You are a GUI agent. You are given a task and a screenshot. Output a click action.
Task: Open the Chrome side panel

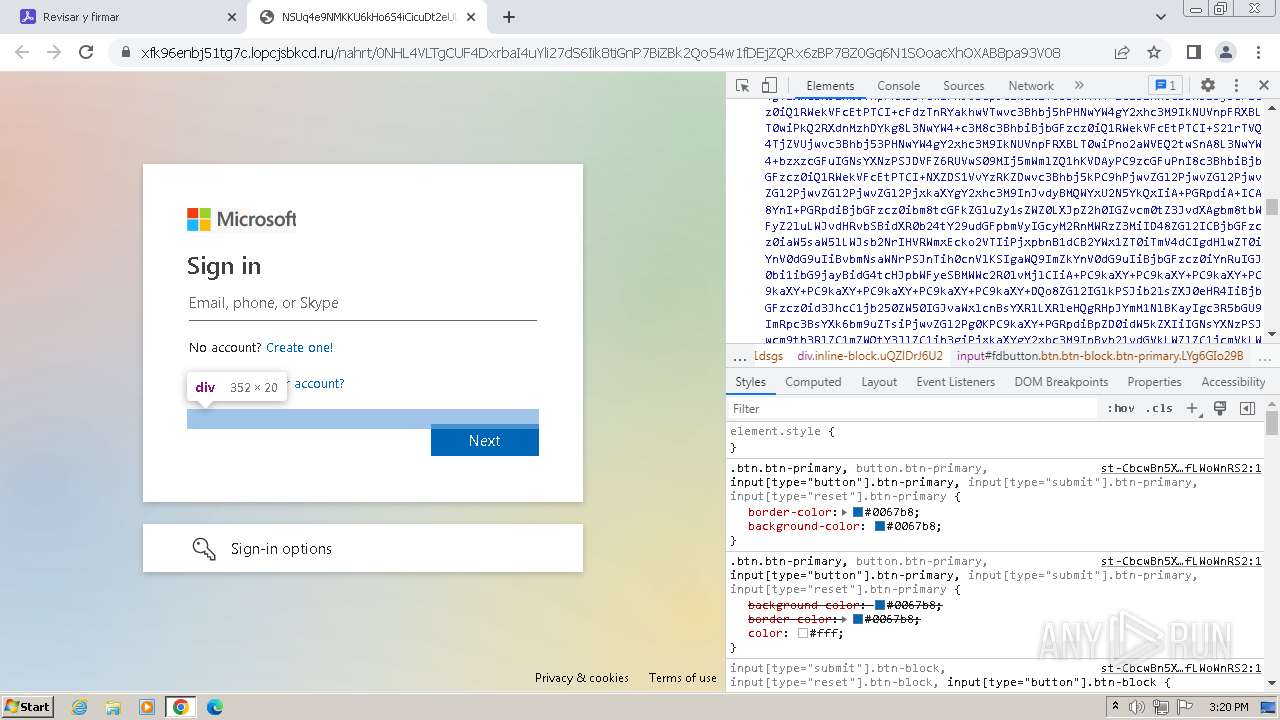pyautogui.click(x=1194, y=52)
